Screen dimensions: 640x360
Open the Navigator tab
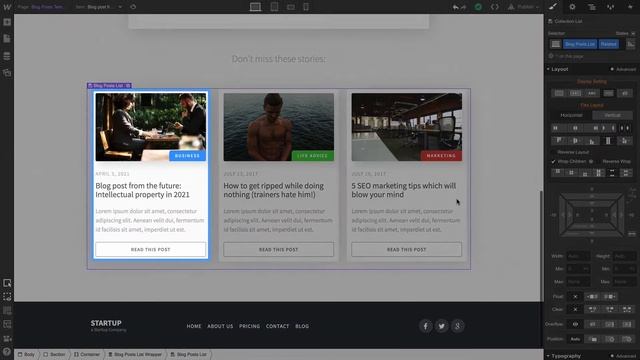point(591,7)
